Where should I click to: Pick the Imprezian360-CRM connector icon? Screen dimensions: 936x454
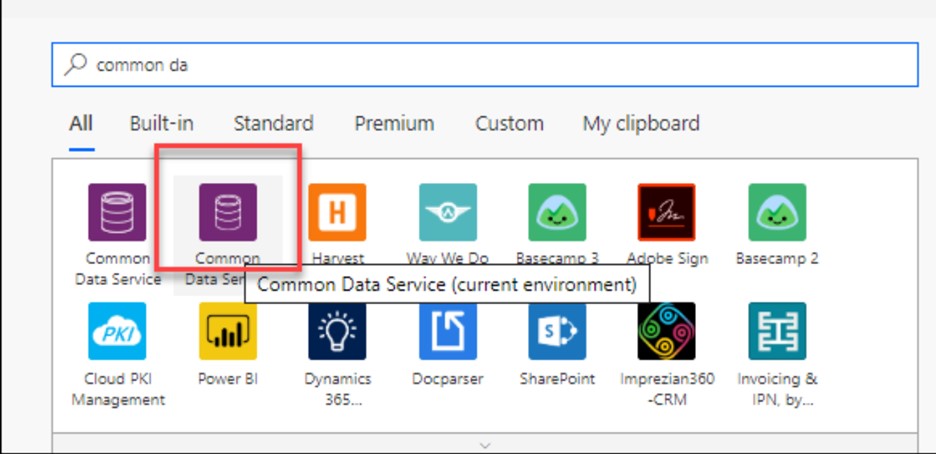click(667, 331)
